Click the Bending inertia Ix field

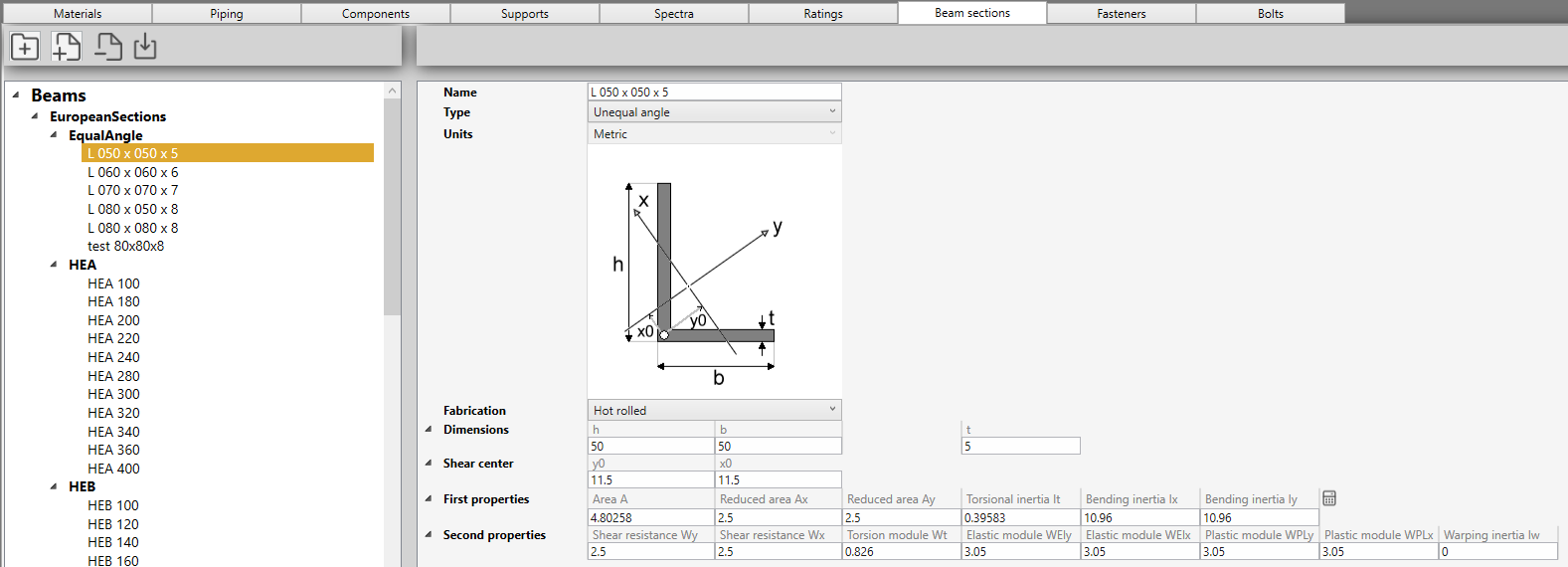point(1140,517)
